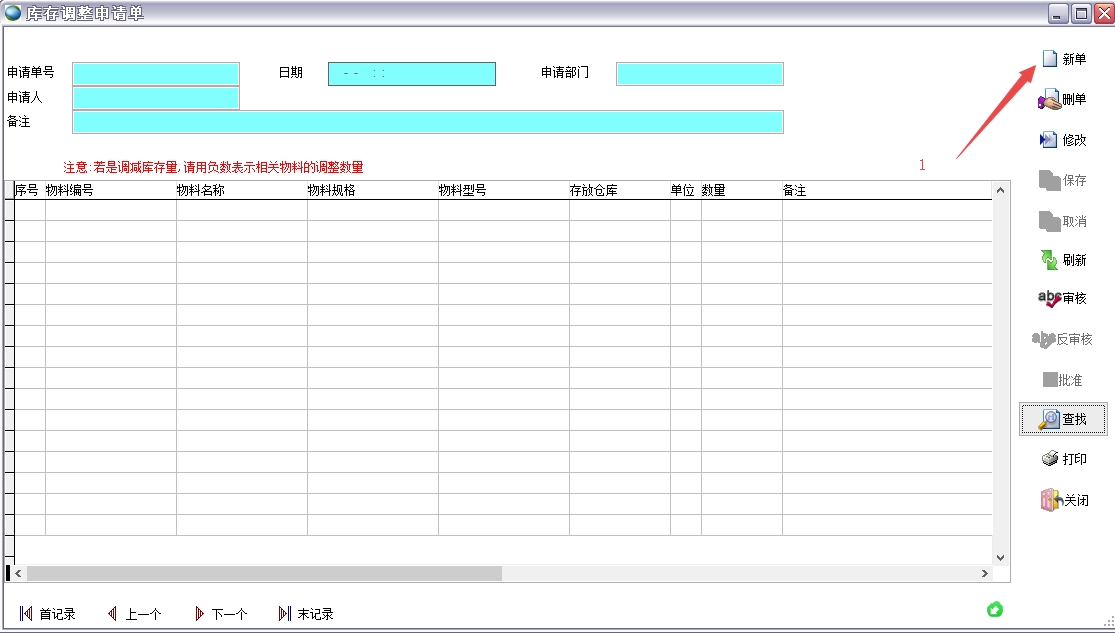Click the 打印 (print) icon
Screen dimensions: 1115x633
coord(1050,459)
